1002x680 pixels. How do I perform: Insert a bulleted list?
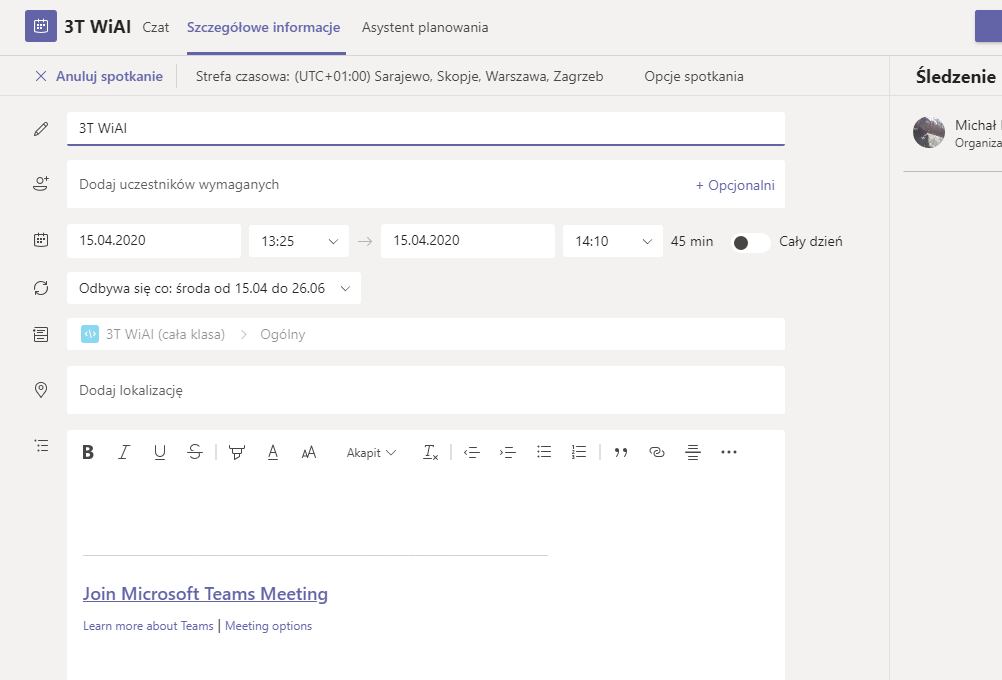[544, 452]
